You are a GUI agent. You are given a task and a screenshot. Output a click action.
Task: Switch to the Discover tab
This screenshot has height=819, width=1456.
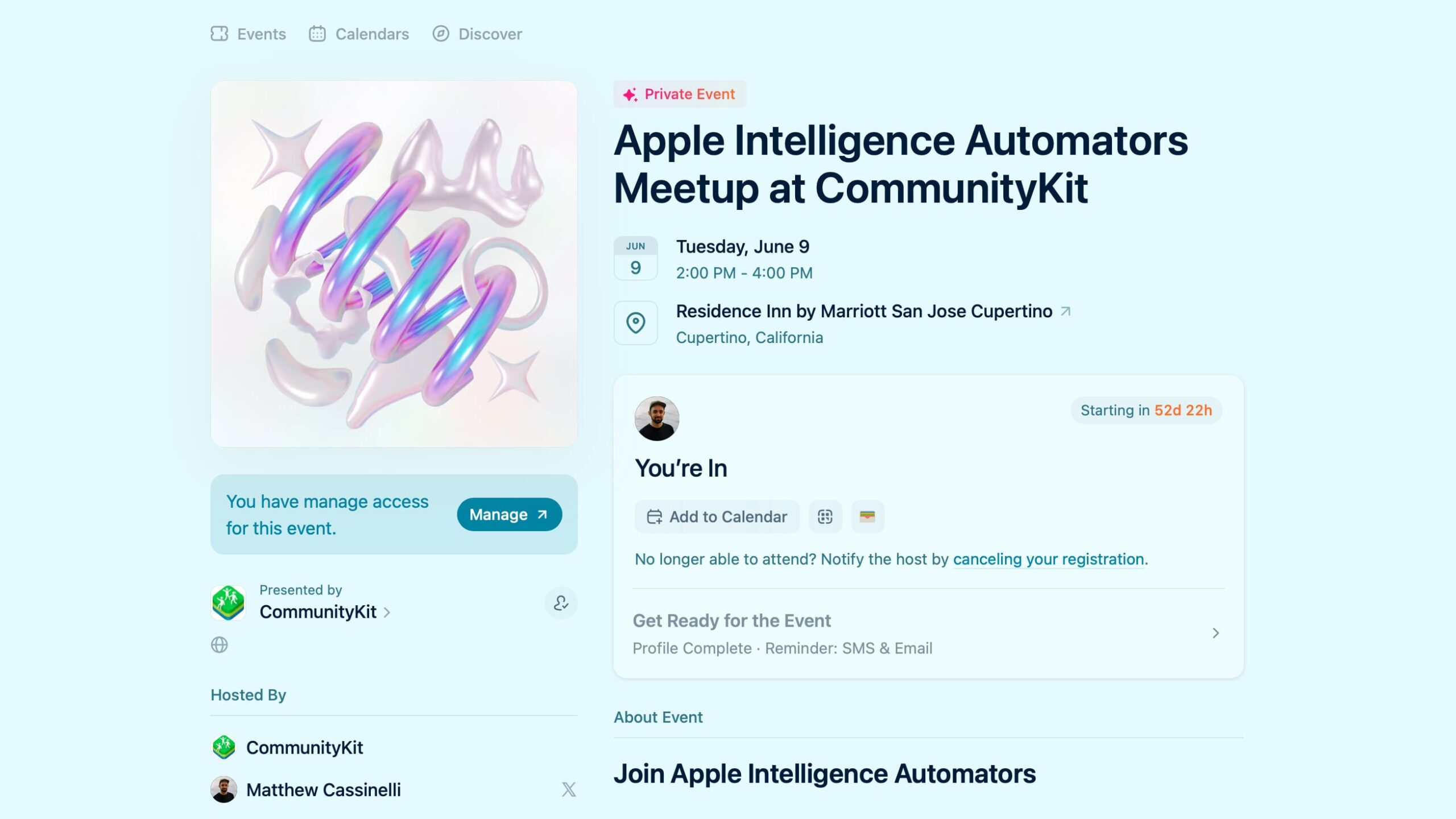coord(477,34)
